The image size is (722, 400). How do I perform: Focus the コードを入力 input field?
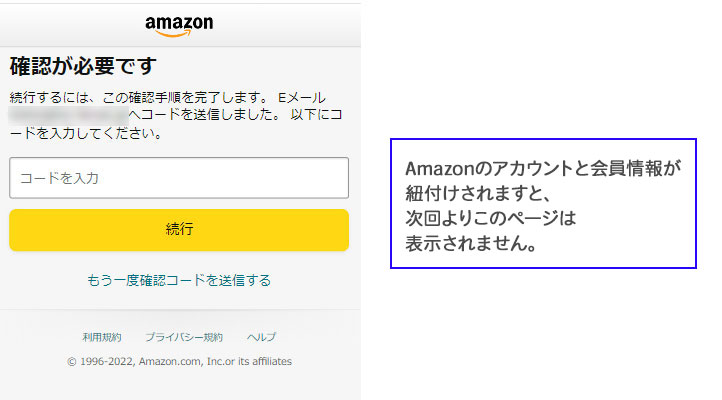179,178
